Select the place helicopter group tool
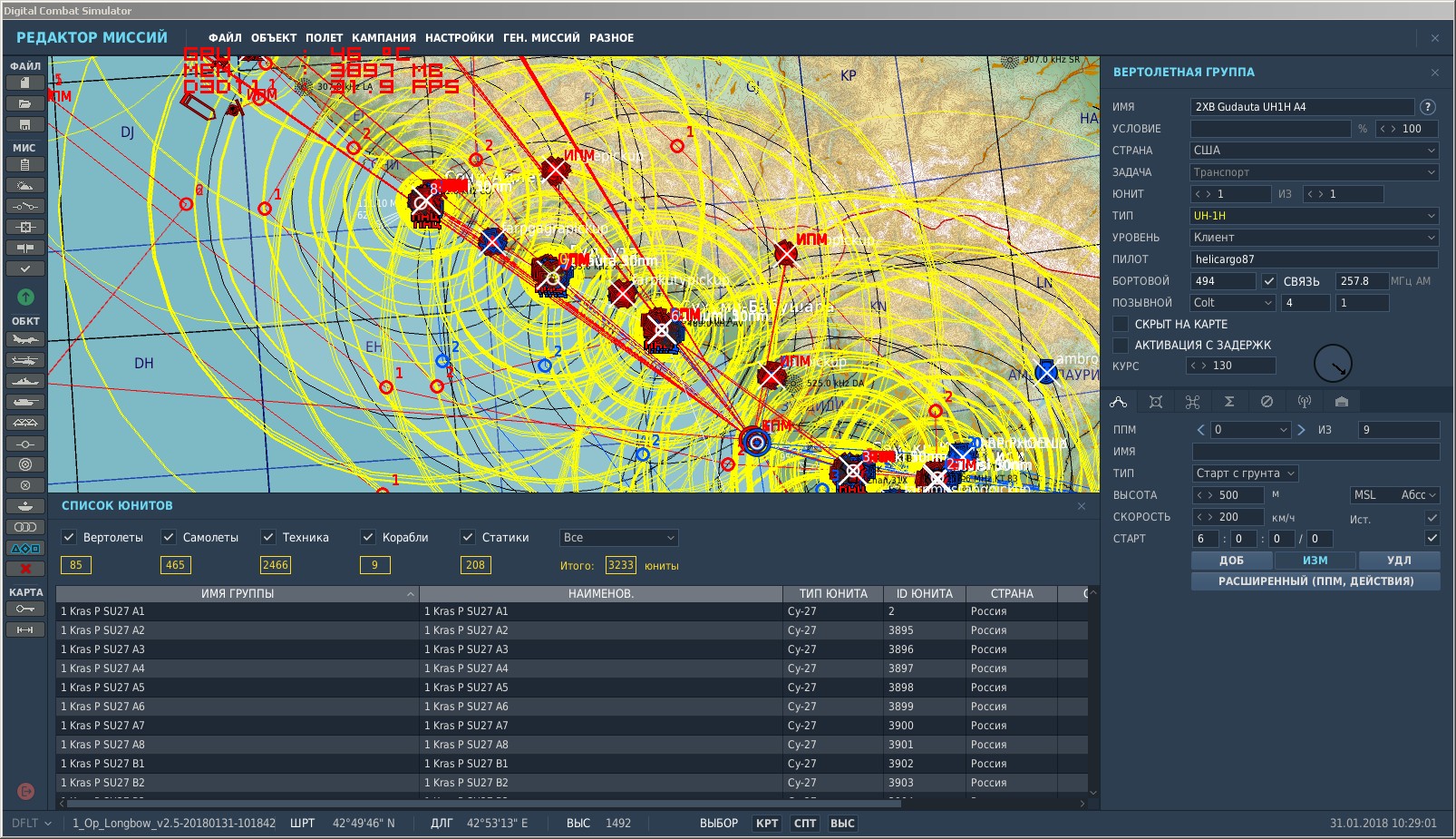The width and height of the screenshot is (1456, 839). tap(25, 360)
